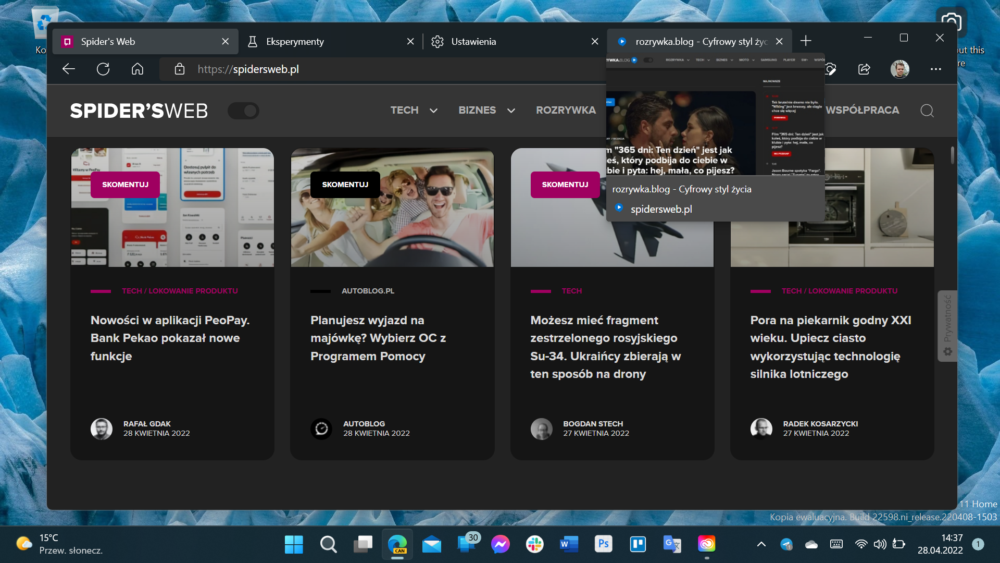Viewport: 1000px width, 563px height.
Task: Switch to the rozrywka.blog tab
Action: coord(699,41)
